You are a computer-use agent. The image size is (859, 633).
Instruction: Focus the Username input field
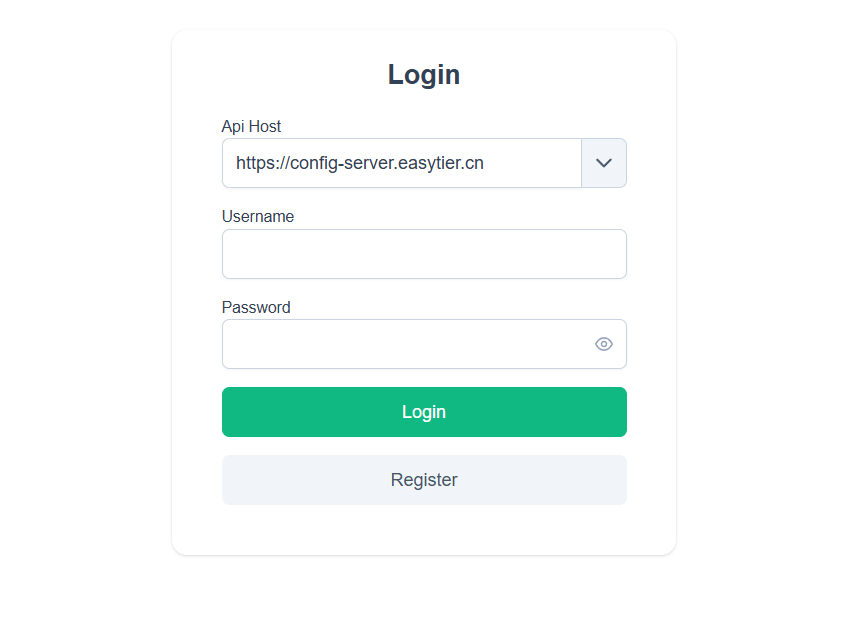[x=424, y=254]
